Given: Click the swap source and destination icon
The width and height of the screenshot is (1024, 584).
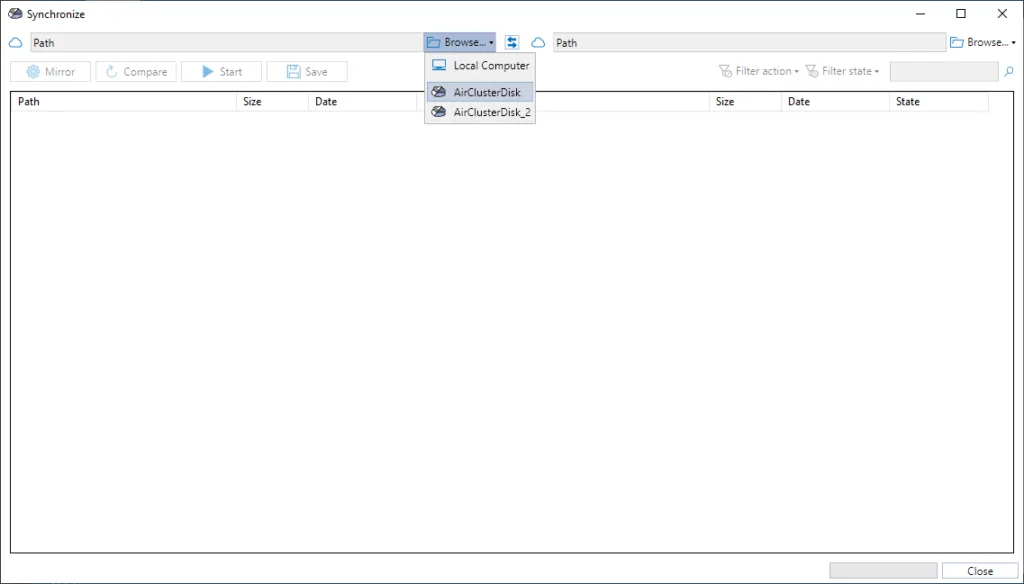Looking at the screenshot, I should [x=512, y=42].
